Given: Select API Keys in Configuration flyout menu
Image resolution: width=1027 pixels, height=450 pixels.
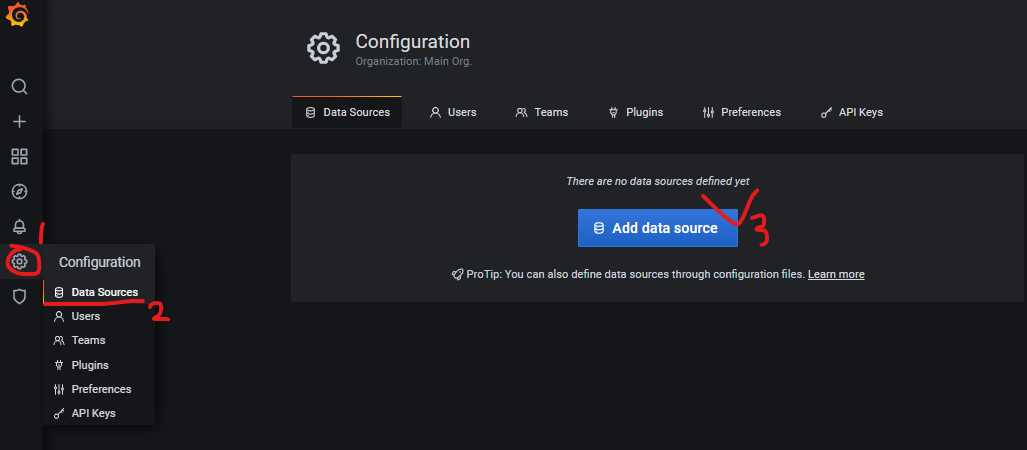Looking at the screenshot, I should 99,413.
